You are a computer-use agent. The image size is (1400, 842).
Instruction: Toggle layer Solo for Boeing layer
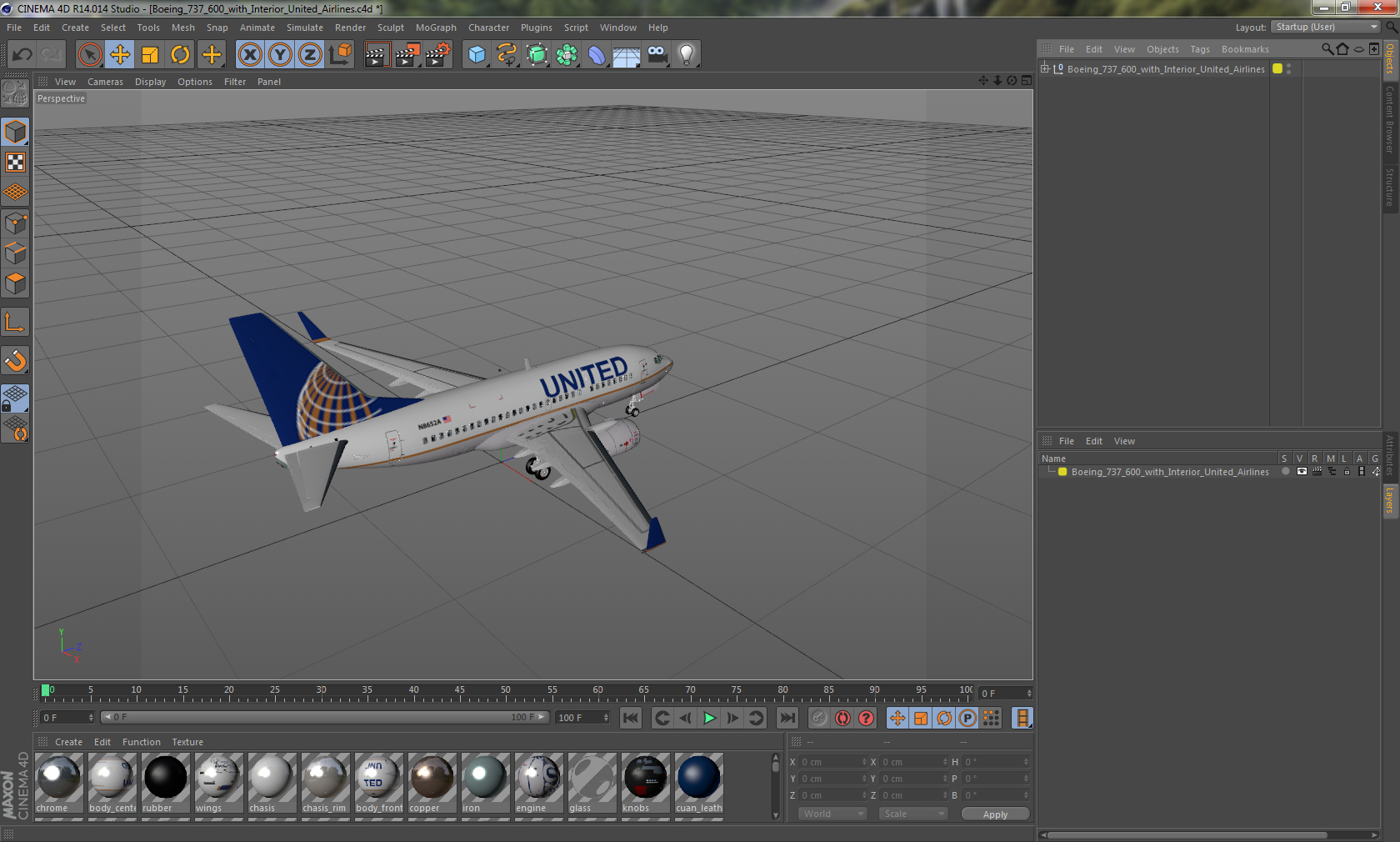1285,472
